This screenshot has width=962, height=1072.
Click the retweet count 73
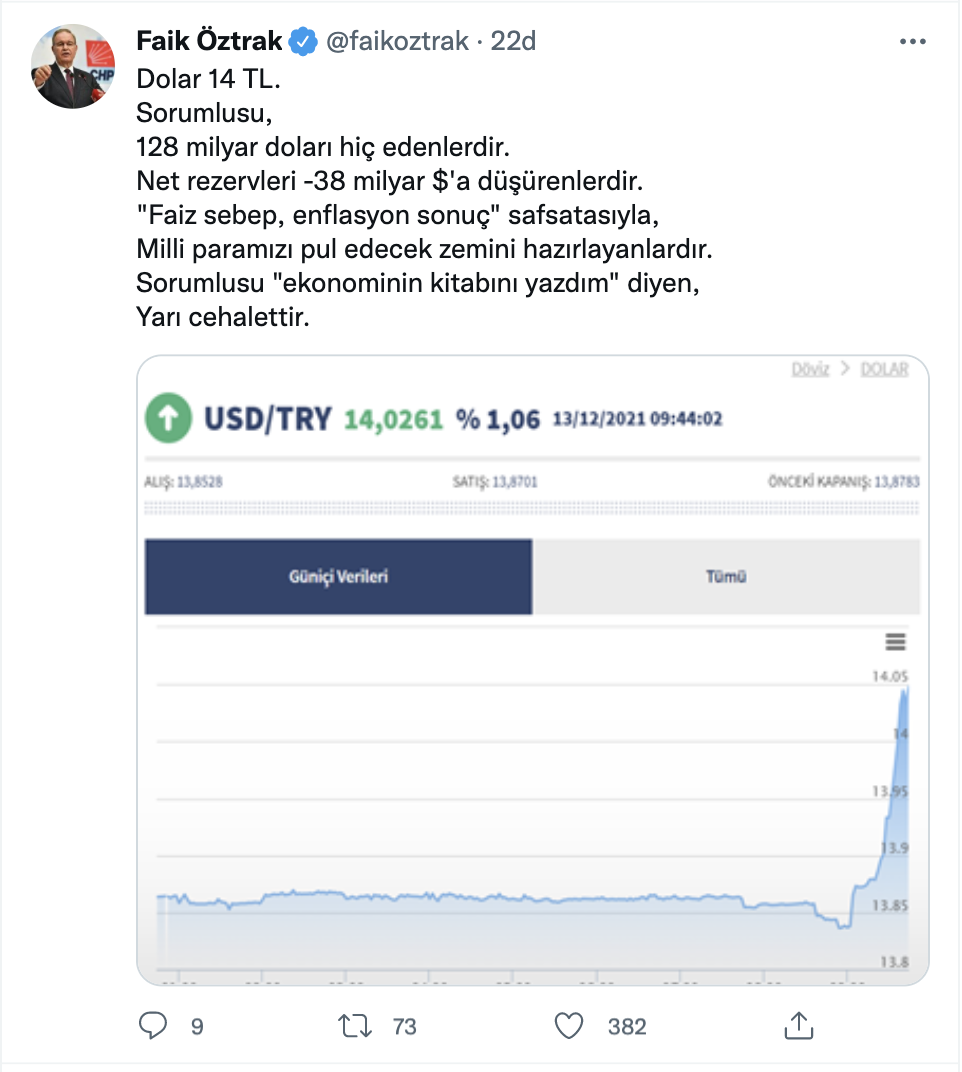tap(404, 1026)
